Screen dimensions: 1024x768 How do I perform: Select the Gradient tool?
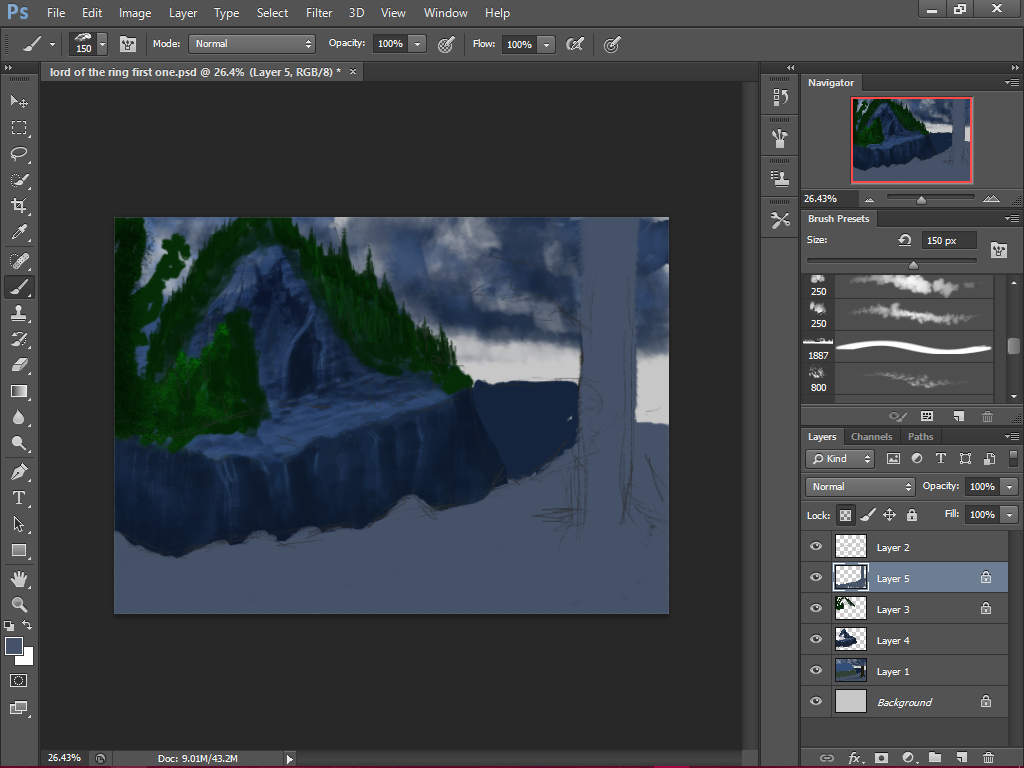tap(19, 391)
